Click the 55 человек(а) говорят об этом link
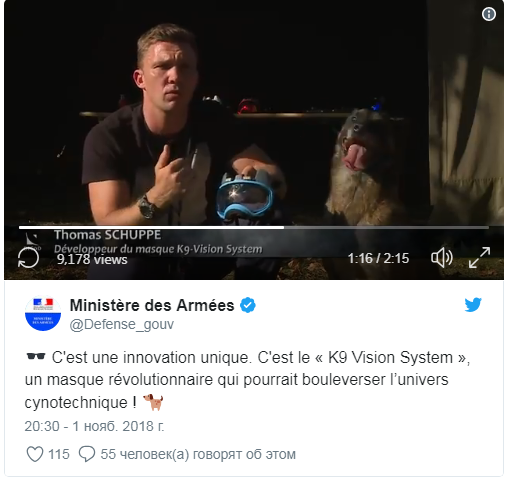506x477 pixels. coord(198,454)
